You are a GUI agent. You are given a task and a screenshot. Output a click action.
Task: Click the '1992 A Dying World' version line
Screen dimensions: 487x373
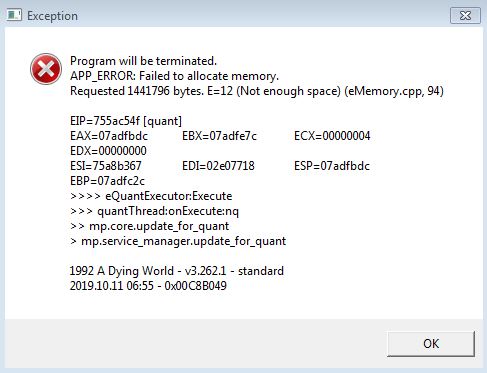point(177,271)
